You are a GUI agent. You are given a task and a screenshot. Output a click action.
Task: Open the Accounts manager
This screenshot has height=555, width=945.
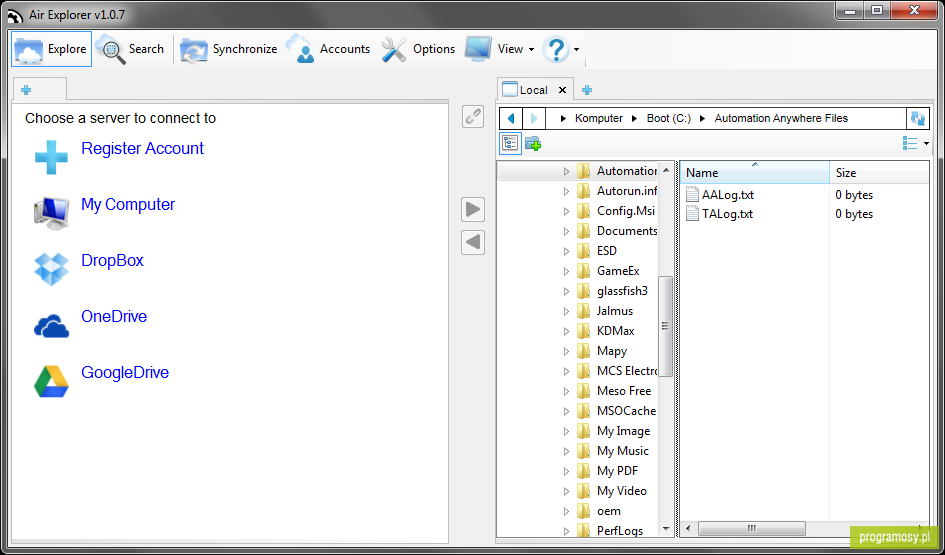328,49
